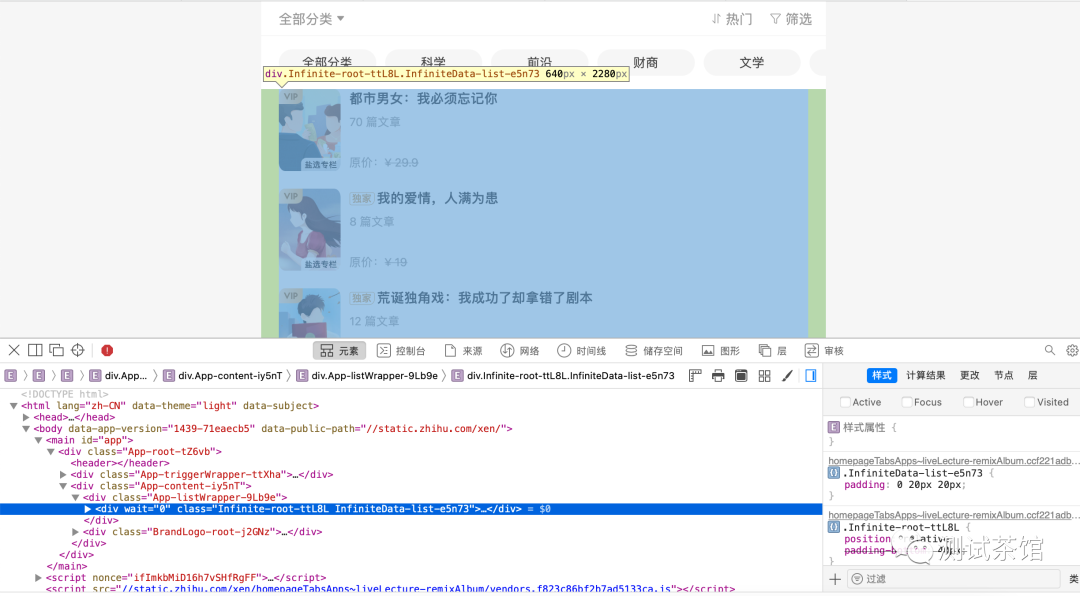Click the first E breadcrumb element icon

tap(10, 376)
